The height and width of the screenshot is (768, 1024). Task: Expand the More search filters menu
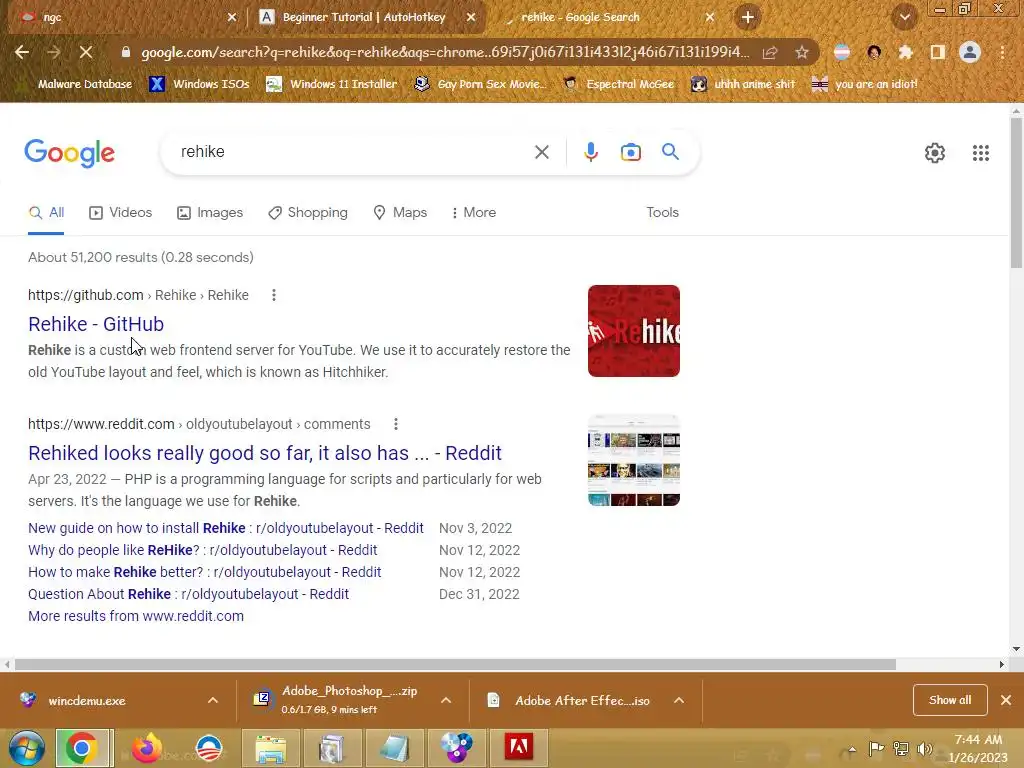pos(474,212)
